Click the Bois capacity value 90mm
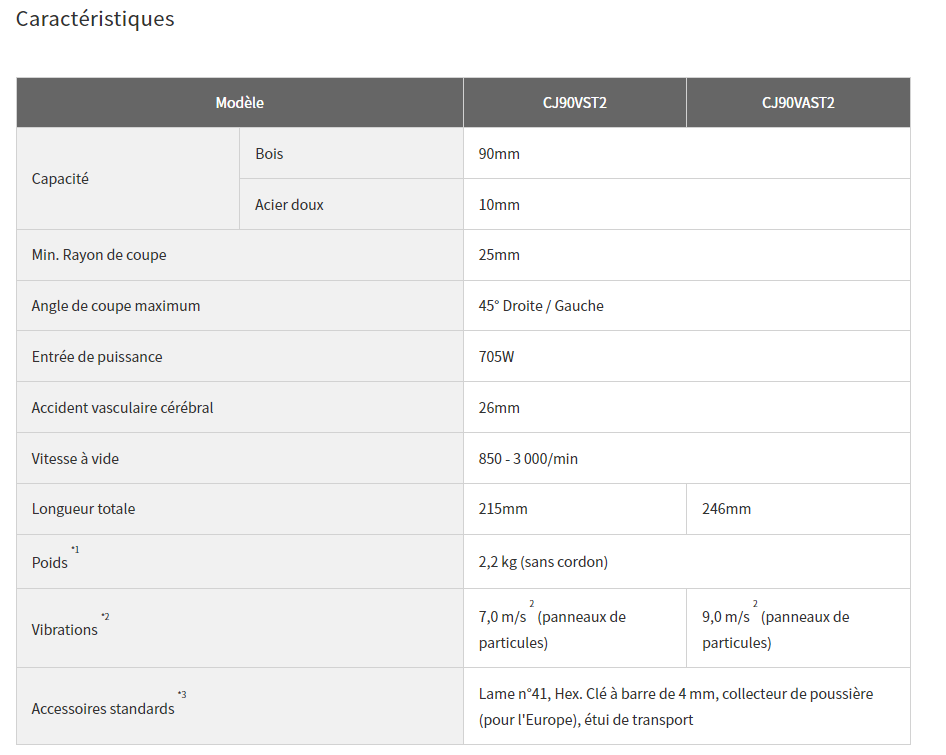Image resolution: width=946 pixels, height=755 pixels. pos(499,154)
